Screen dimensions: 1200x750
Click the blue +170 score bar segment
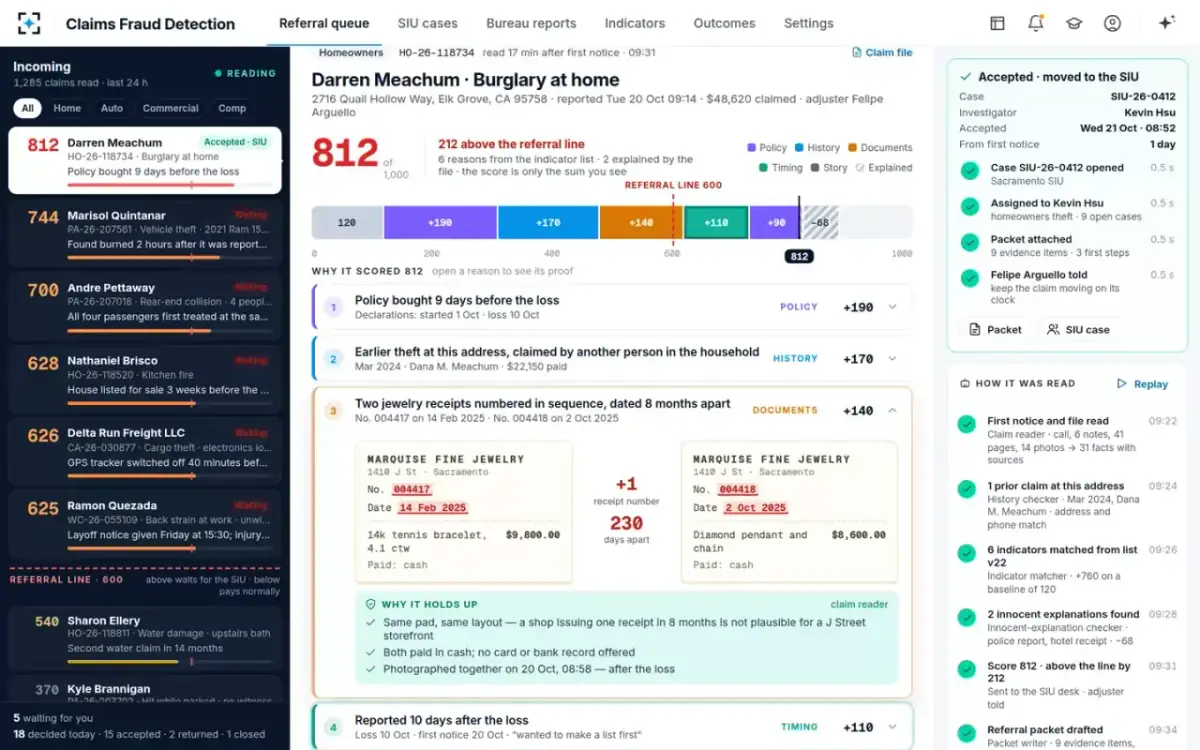pos(548,222)
